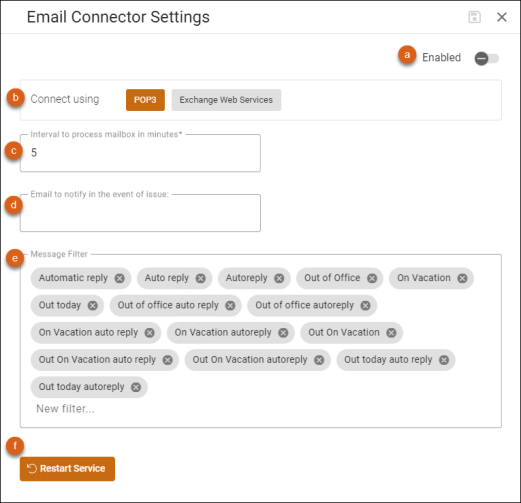Screen dimensions: 521x503
Task: Remove 'Out today auto reply' filter chip
Action: tap(444, 360)
